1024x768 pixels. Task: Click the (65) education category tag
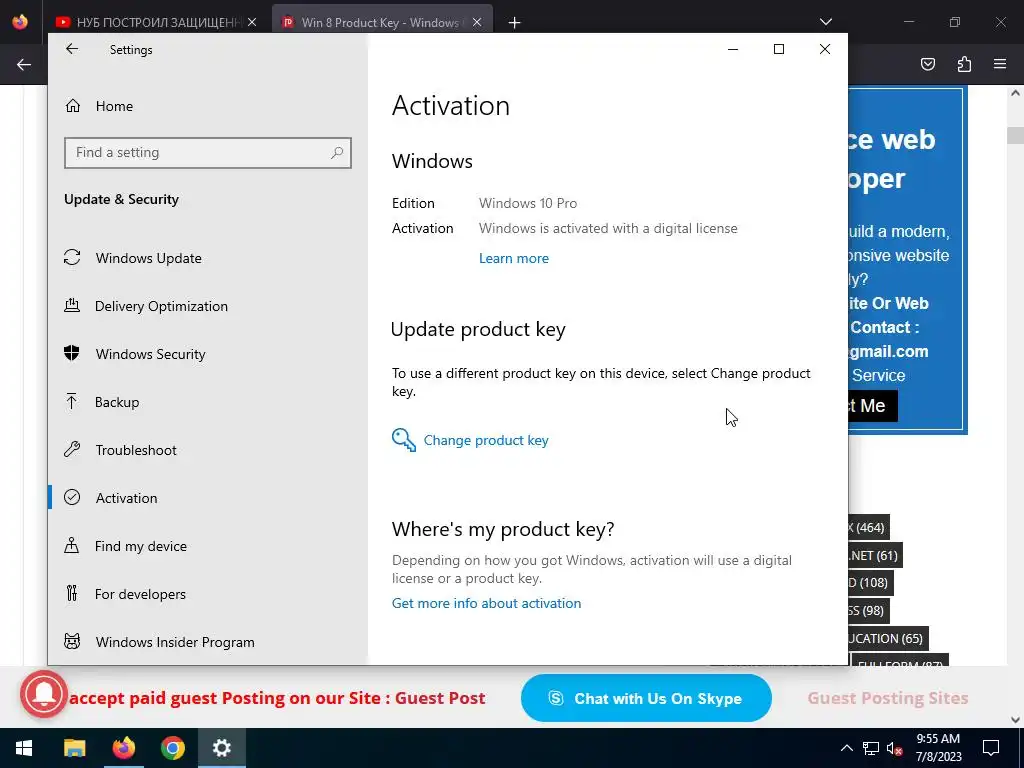[x=888, y=638]
